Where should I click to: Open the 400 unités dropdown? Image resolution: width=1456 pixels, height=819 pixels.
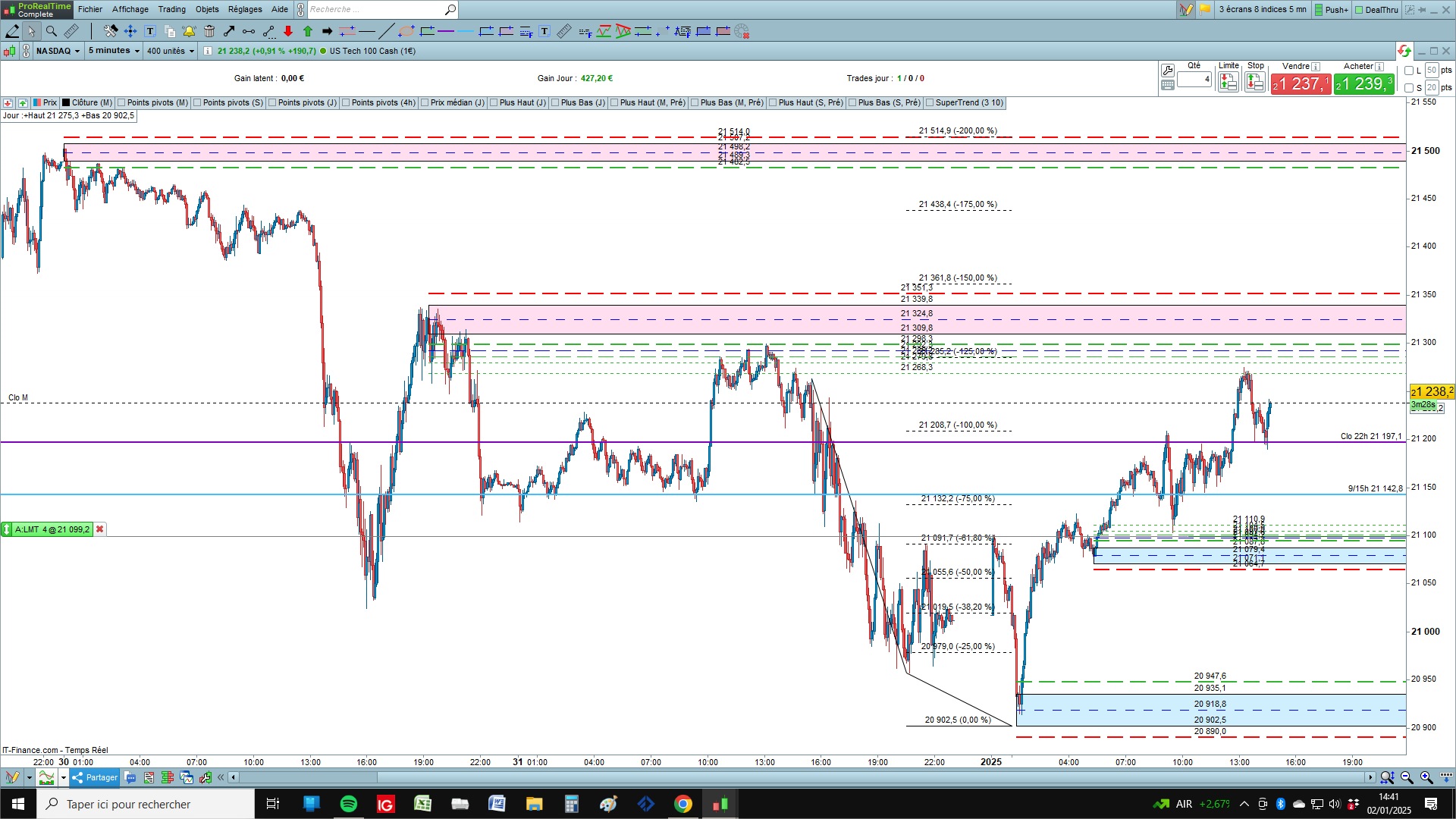[171, 51]
